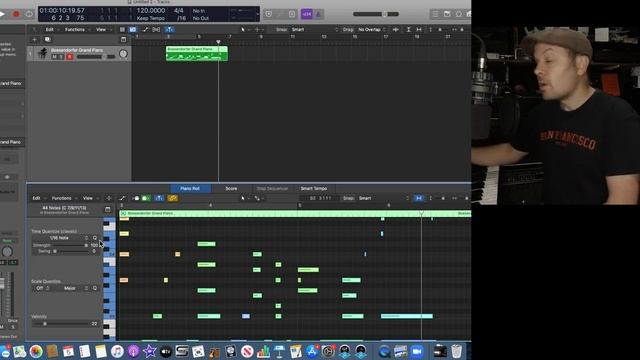The height and width of the screenshot is (360, 640).
Task: Record-enable the Bosendorfer Grand Piano track
Action: pyautogui.click(x=70, y=57)
